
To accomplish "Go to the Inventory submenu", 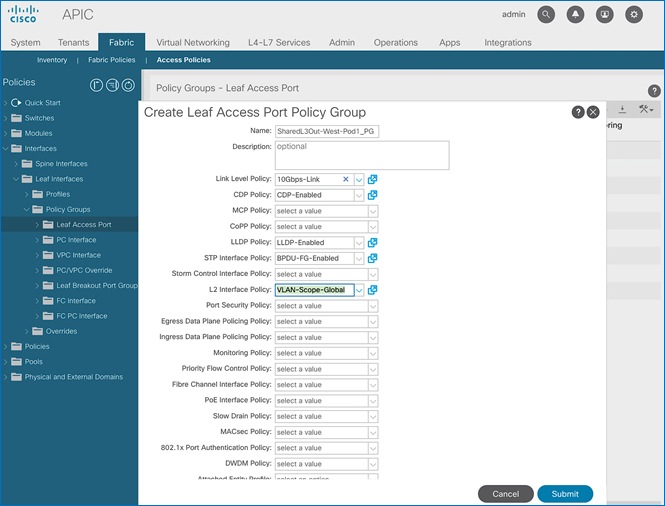I will pyautogui.click(x=52, y=60).
